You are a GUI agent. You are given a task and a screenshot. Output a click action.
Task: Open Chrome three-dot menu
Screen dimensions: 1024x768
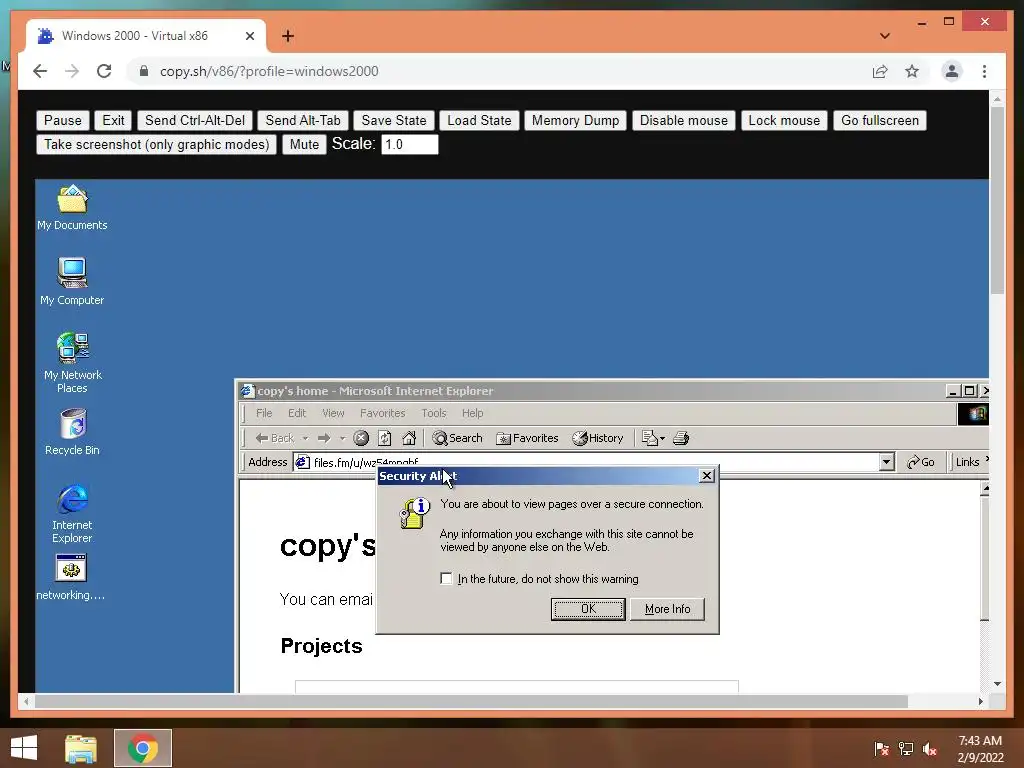click(984, 71)
